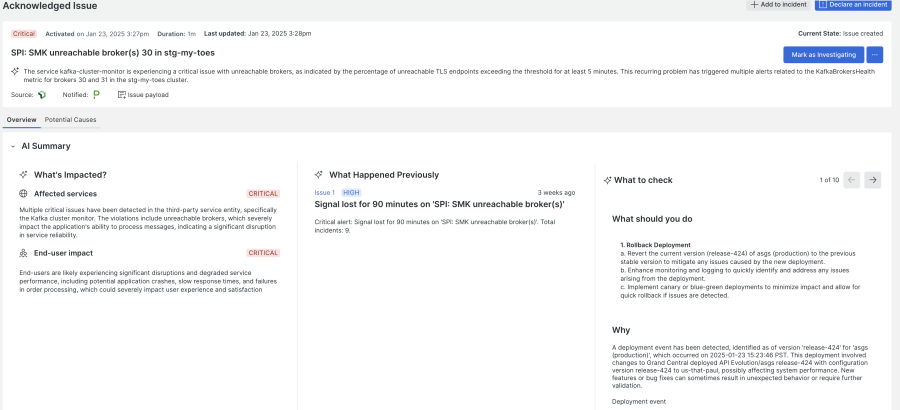Switch to the Potential Causes tab
The height and width of the screenshot is (410, 900).
coord(71,120)
